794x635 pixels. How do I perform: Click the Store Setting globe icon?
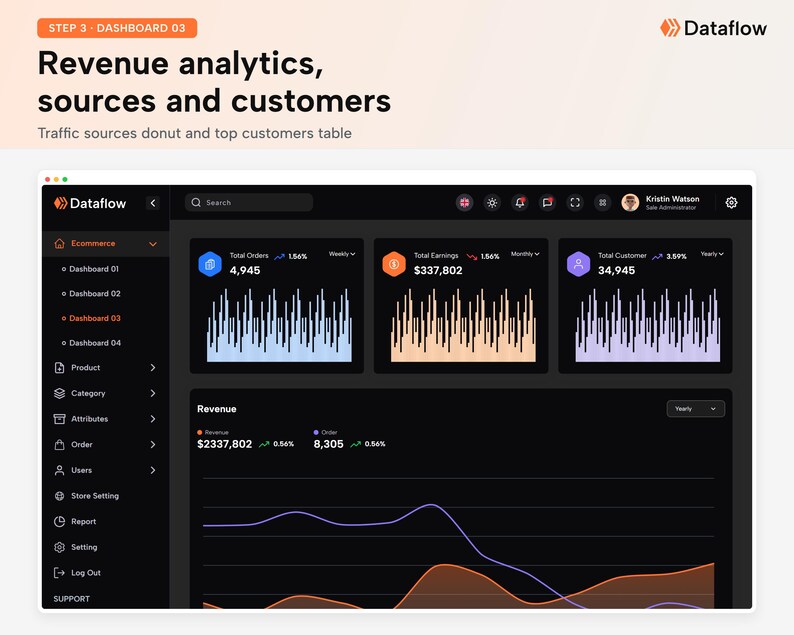(59, 496)
